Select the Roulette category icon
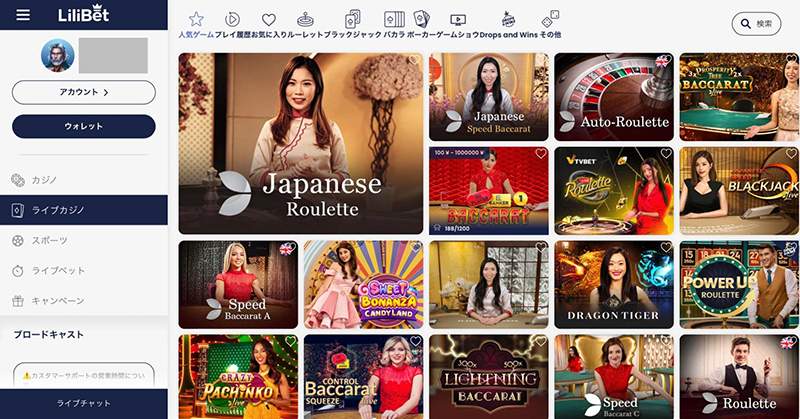The height and width of the screenshot is (419, 800). (x=305, y=19)
